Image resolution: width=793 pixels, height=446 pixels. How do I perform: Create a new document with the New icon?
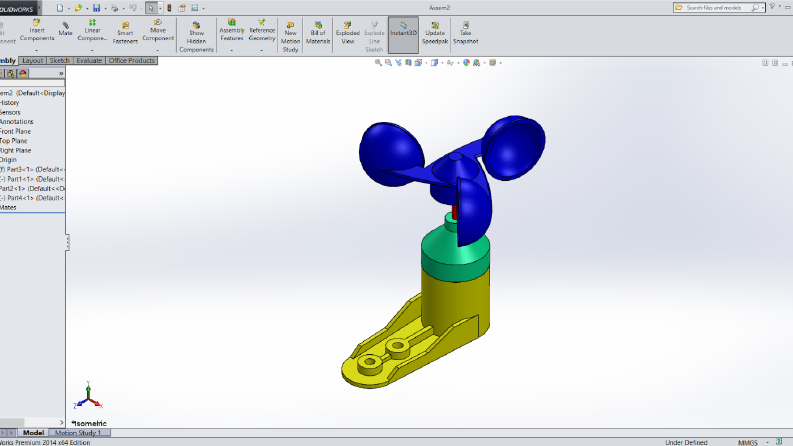coord(60,8)
